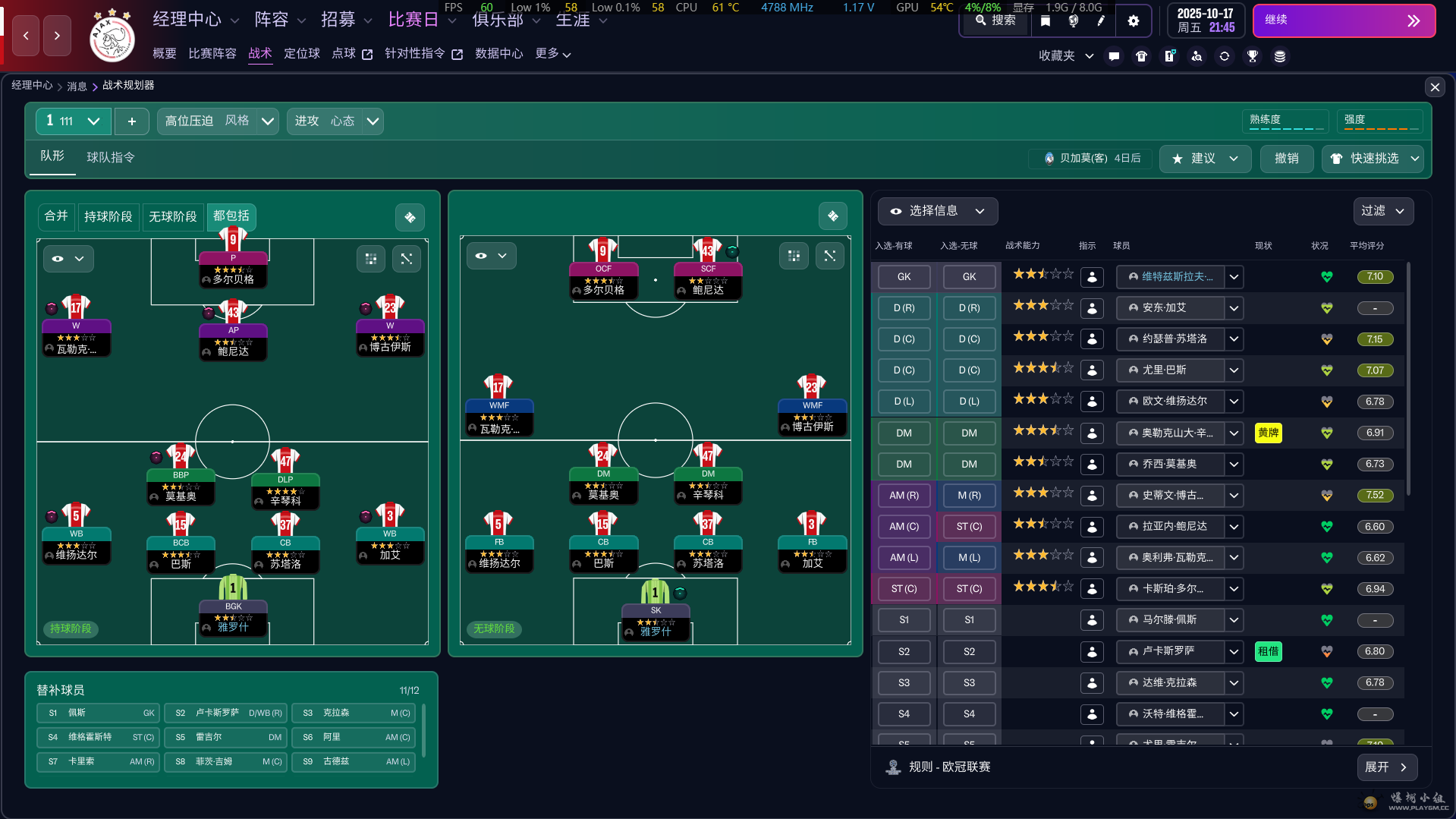Expand the 选择信息 dropdown
1456x819 pixels.
(938, 211)
